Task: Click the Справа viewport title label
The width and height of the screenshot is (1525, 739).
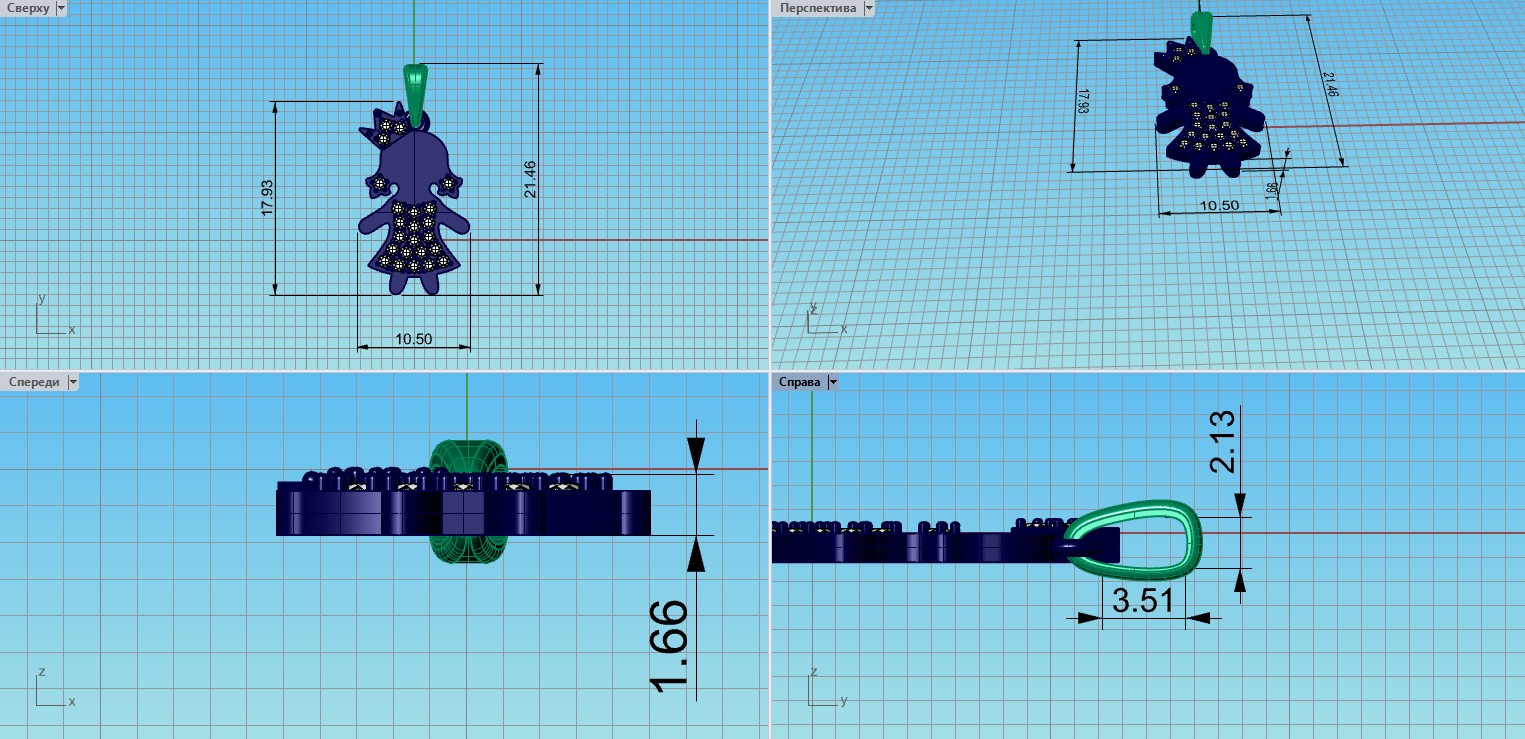Action: 800,382
